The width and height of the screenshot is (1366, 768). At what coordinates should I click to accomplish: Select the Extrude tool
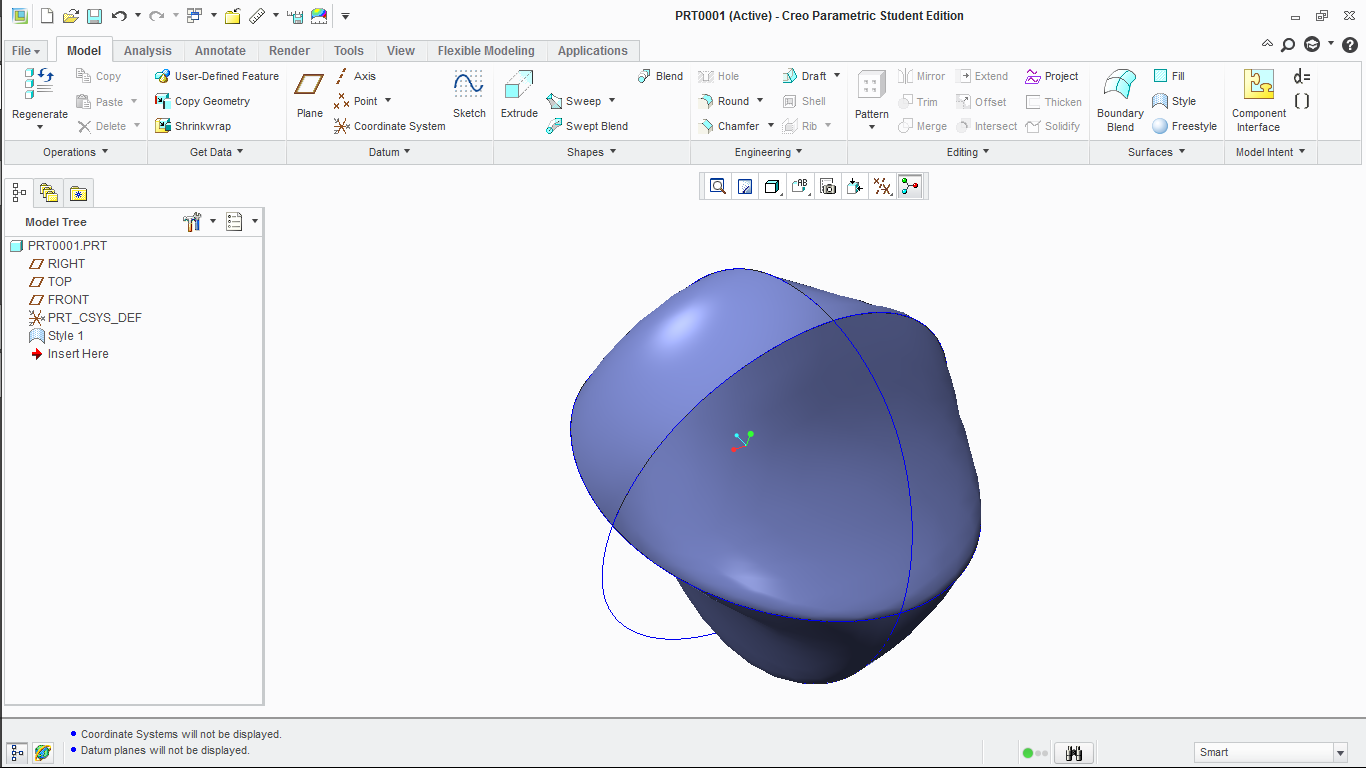[519, 95]
